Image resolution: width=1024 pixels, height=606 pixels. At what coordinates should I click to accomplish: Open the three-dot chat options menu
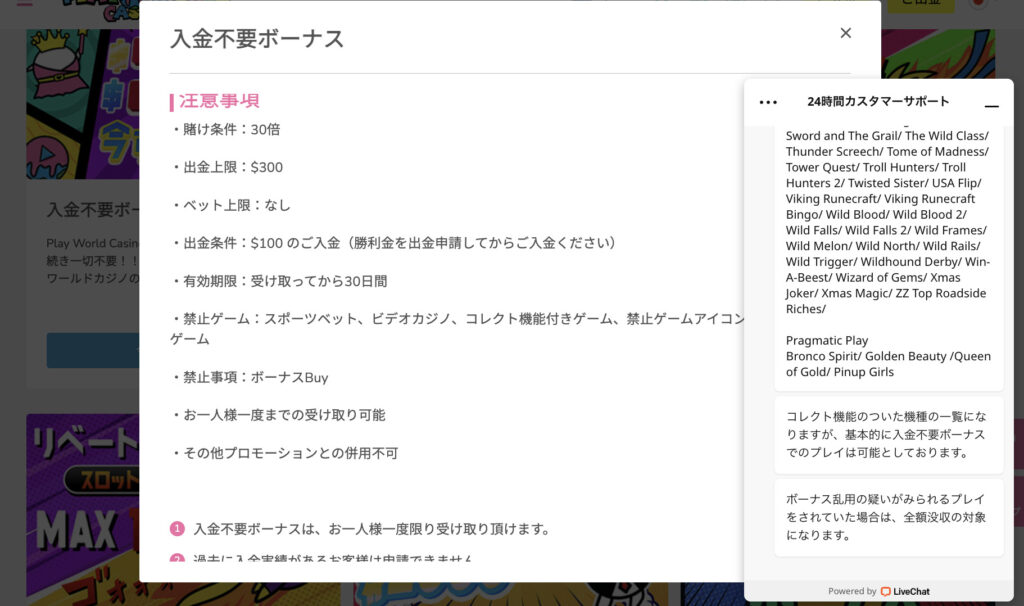click(x=768, y=102)
